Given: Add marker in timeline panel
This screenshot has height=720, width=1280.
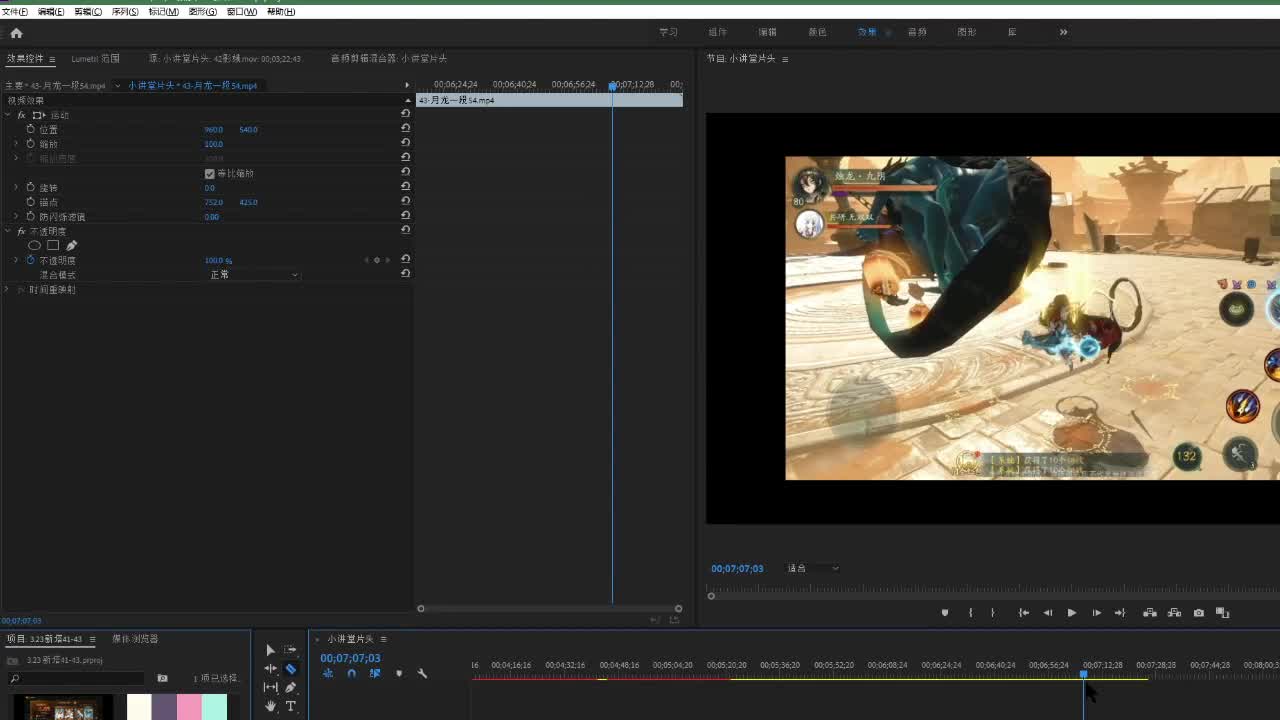Looking at the screenshot, I should coord(399,673).
